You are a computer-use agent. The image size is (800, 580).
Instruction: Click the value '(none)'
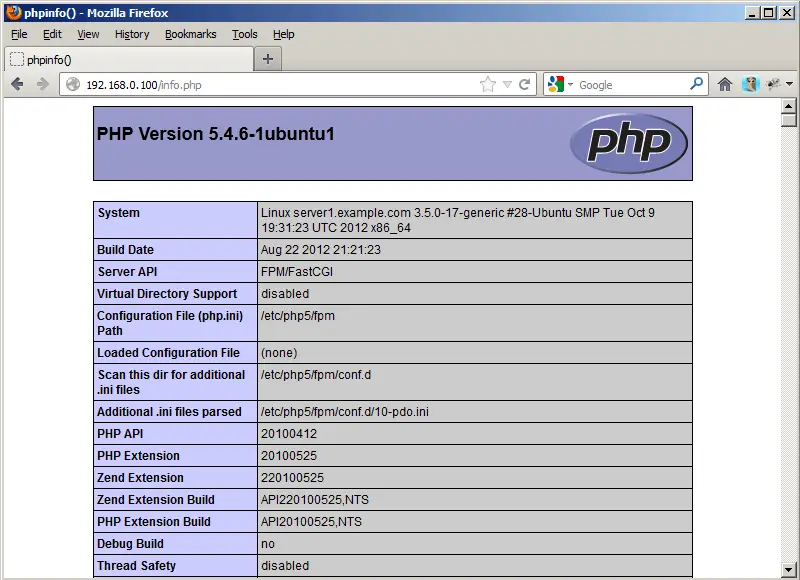[279, 352]
